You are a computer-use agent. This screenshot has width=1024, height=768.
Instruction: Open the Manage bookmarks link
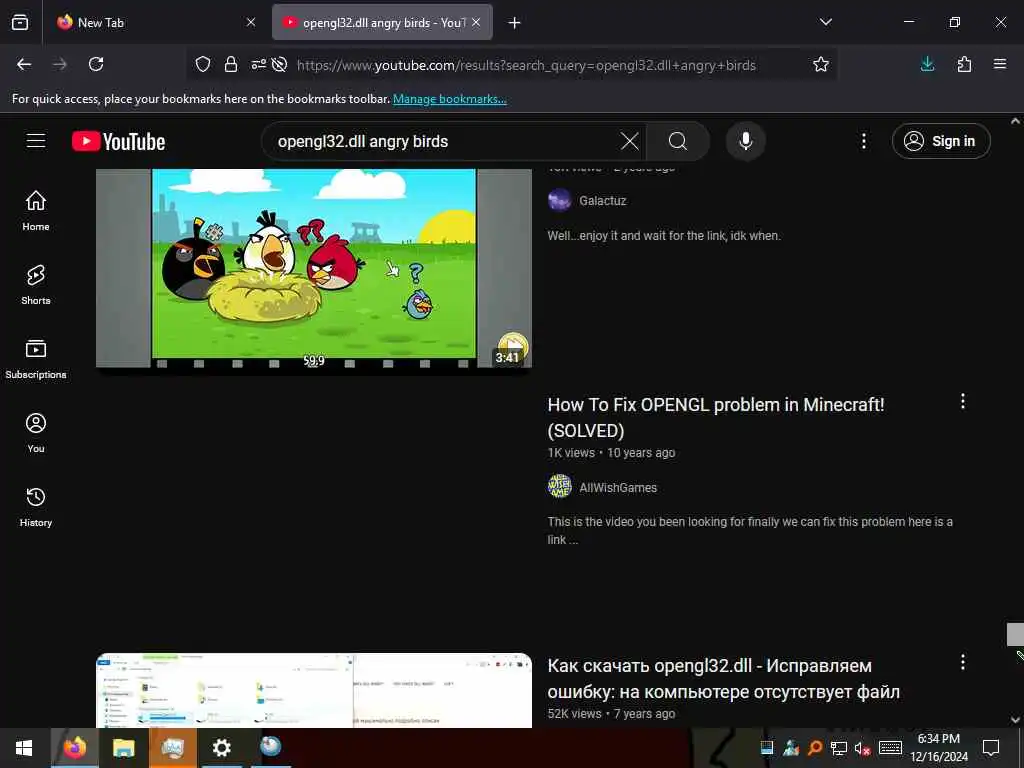pos(449,99)
